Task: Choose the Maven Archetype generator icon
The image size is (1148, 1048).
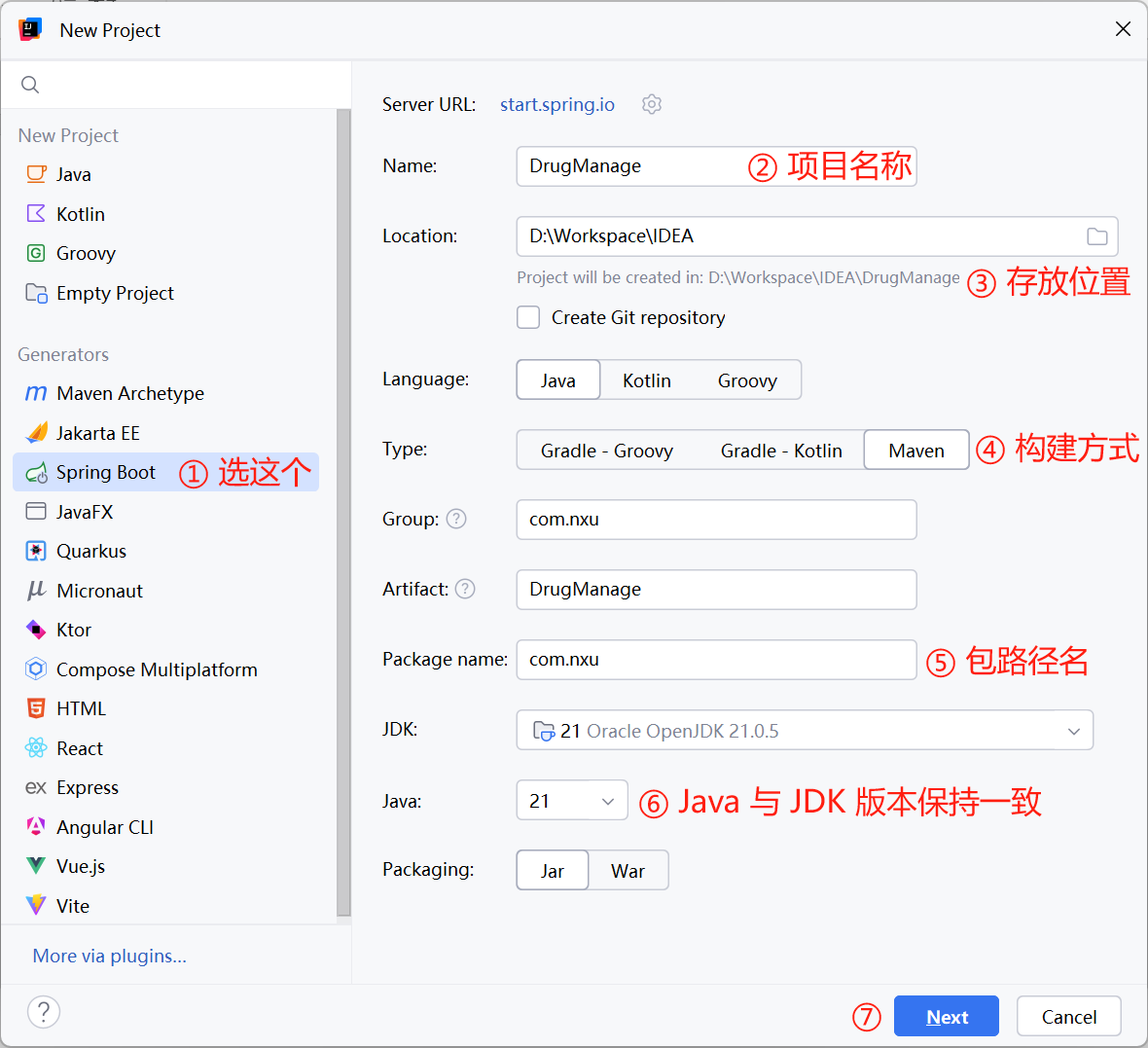Action: (x=36, y=393)
